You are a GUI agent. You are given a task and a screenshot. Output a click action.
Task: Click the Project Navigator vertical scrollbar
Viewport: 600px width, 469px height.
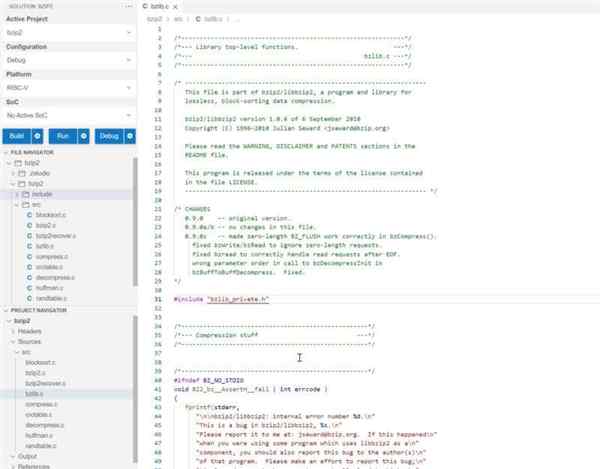[x=135, y=389]
